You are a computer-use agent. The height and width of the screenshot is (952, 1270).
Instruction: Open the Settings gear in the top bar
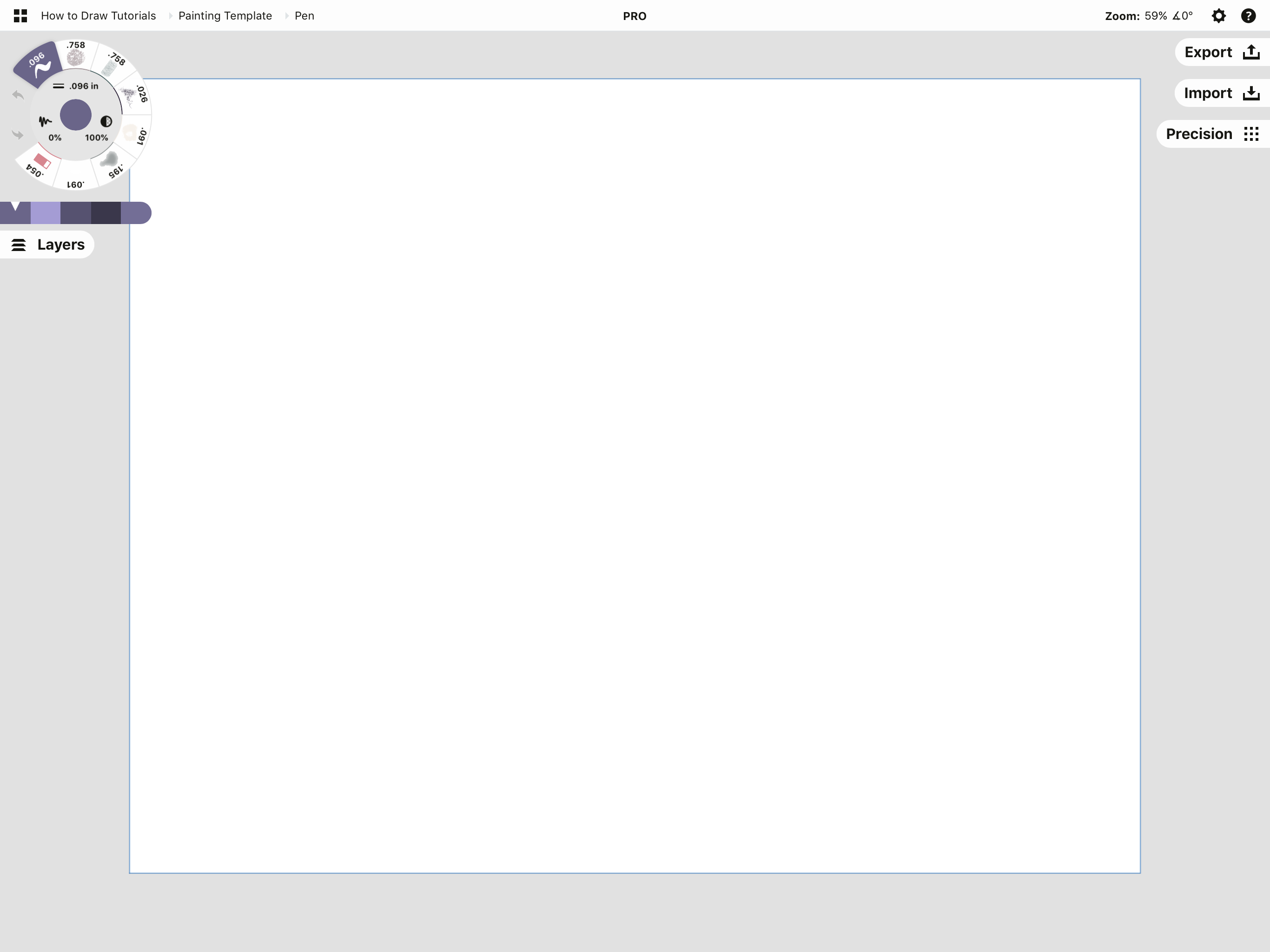[1219, 15]
